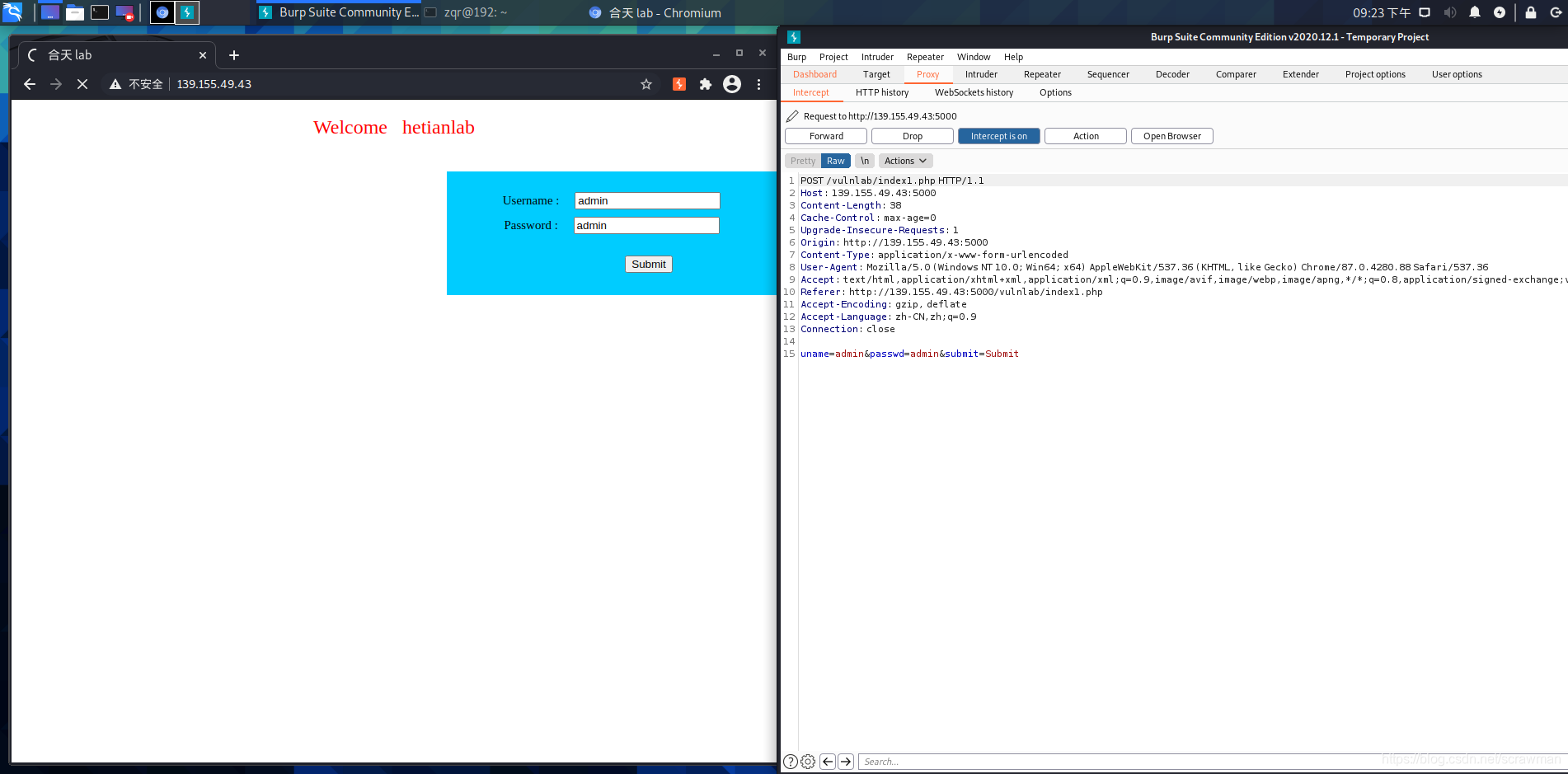This screenshot has width=1568, height=774.
Task: Open the extensions puzzle icon in Chromium
Action: click(706, 84)
